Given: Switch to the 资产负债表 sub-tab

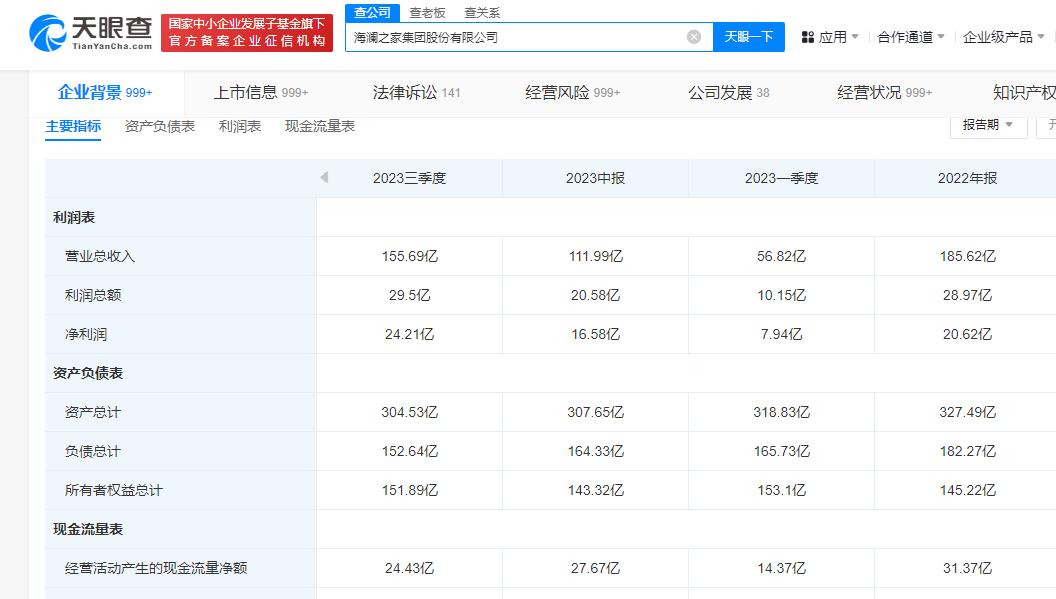Looking at the screenshot, I should click(160, 126).
